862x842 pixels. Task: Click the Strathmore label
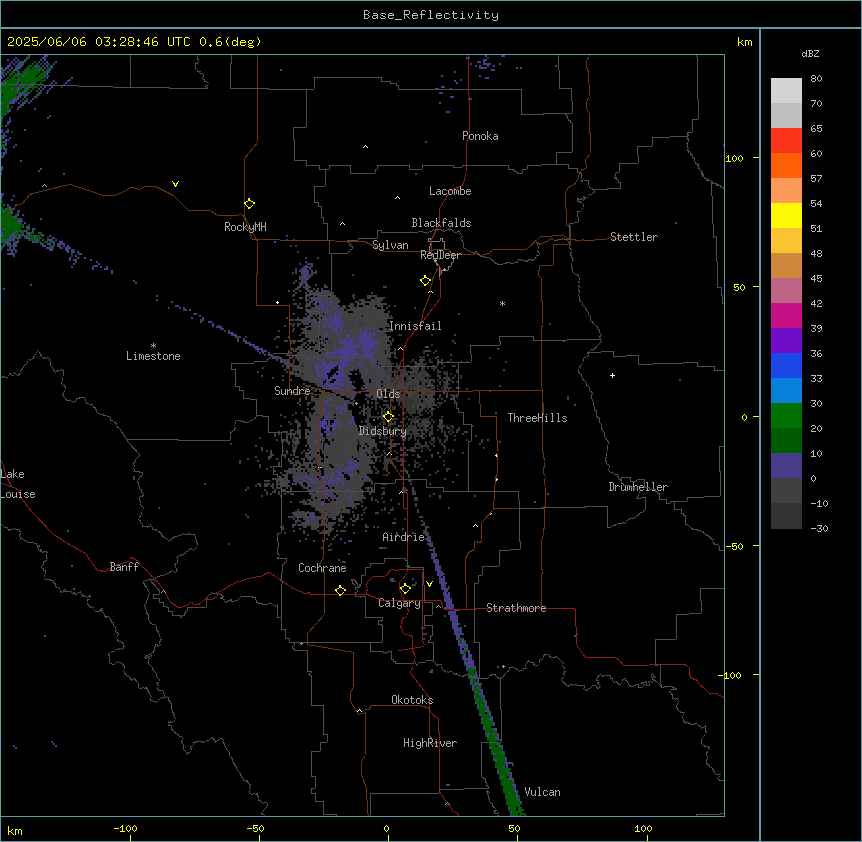click(x=516, y=608)
